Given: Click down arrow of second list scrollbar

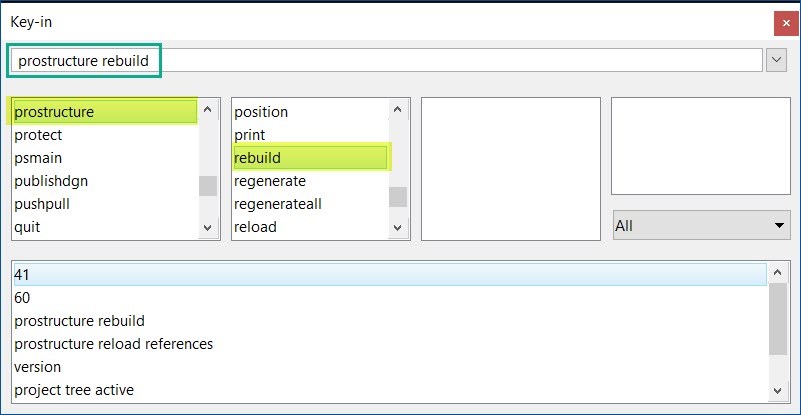Looking at the screenshot, I should pyautogui.click(x=398, y=227).
